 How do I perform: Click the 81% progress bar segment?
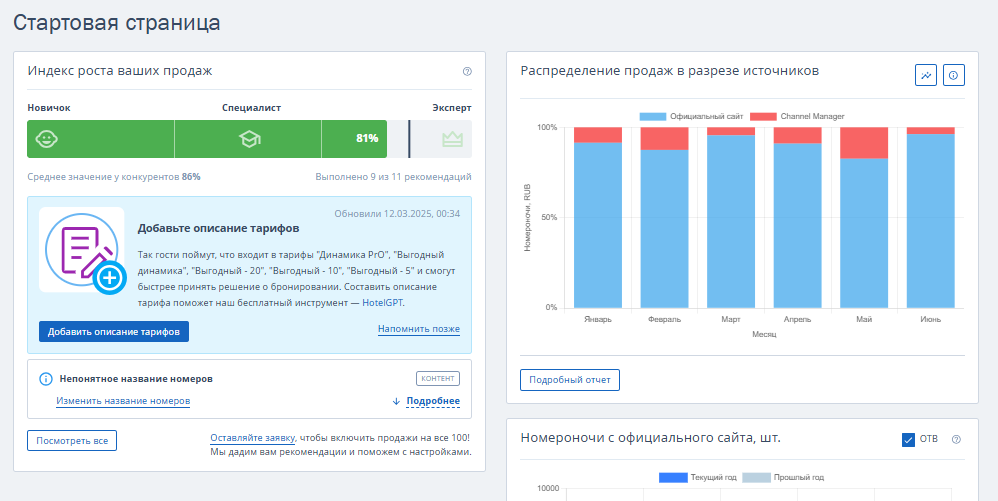[x=354, y=139]
